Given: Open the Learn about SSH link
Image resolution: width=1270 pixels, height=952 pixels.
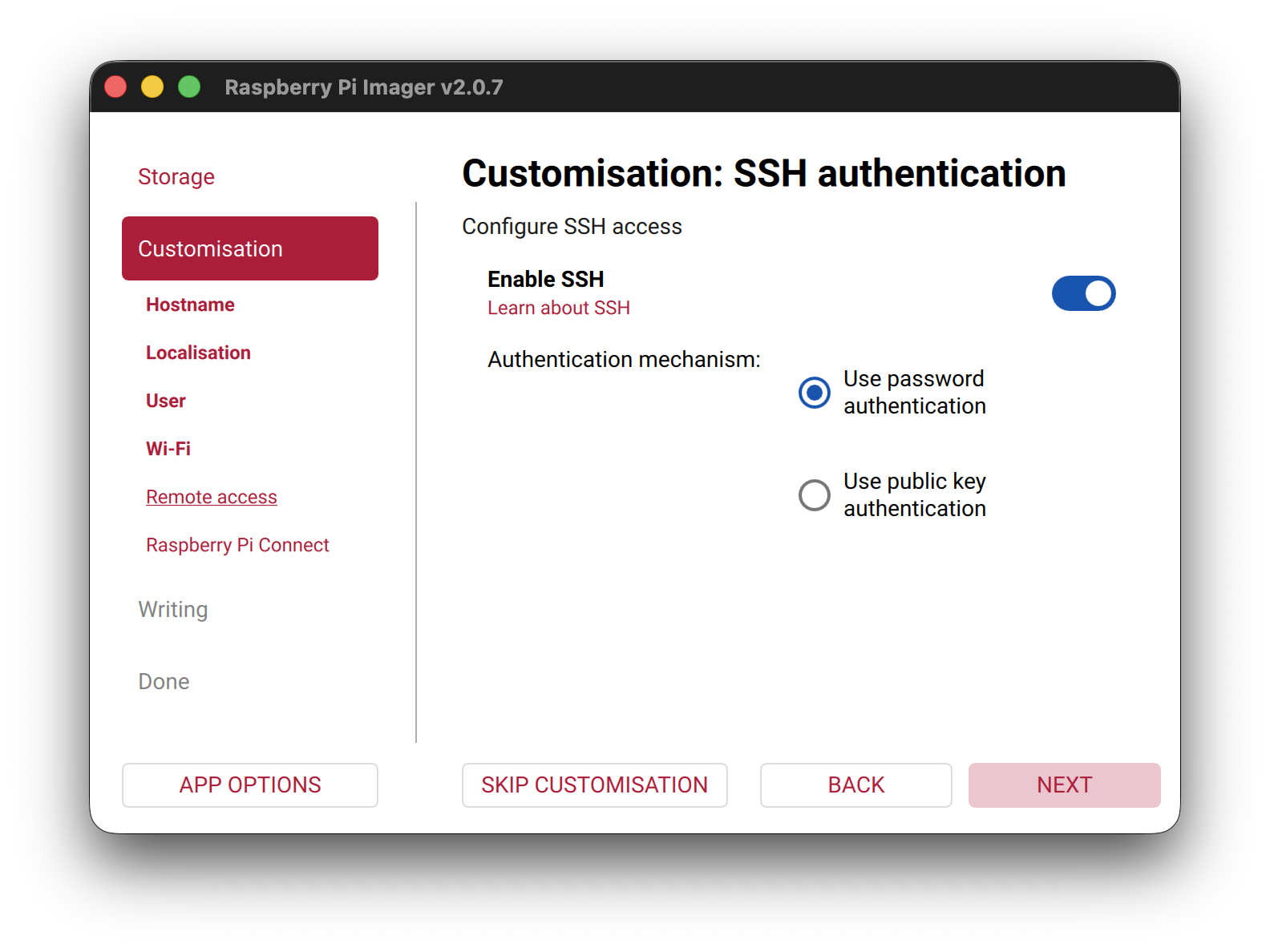Looking at the screenshot, I should tap(559, 308).
